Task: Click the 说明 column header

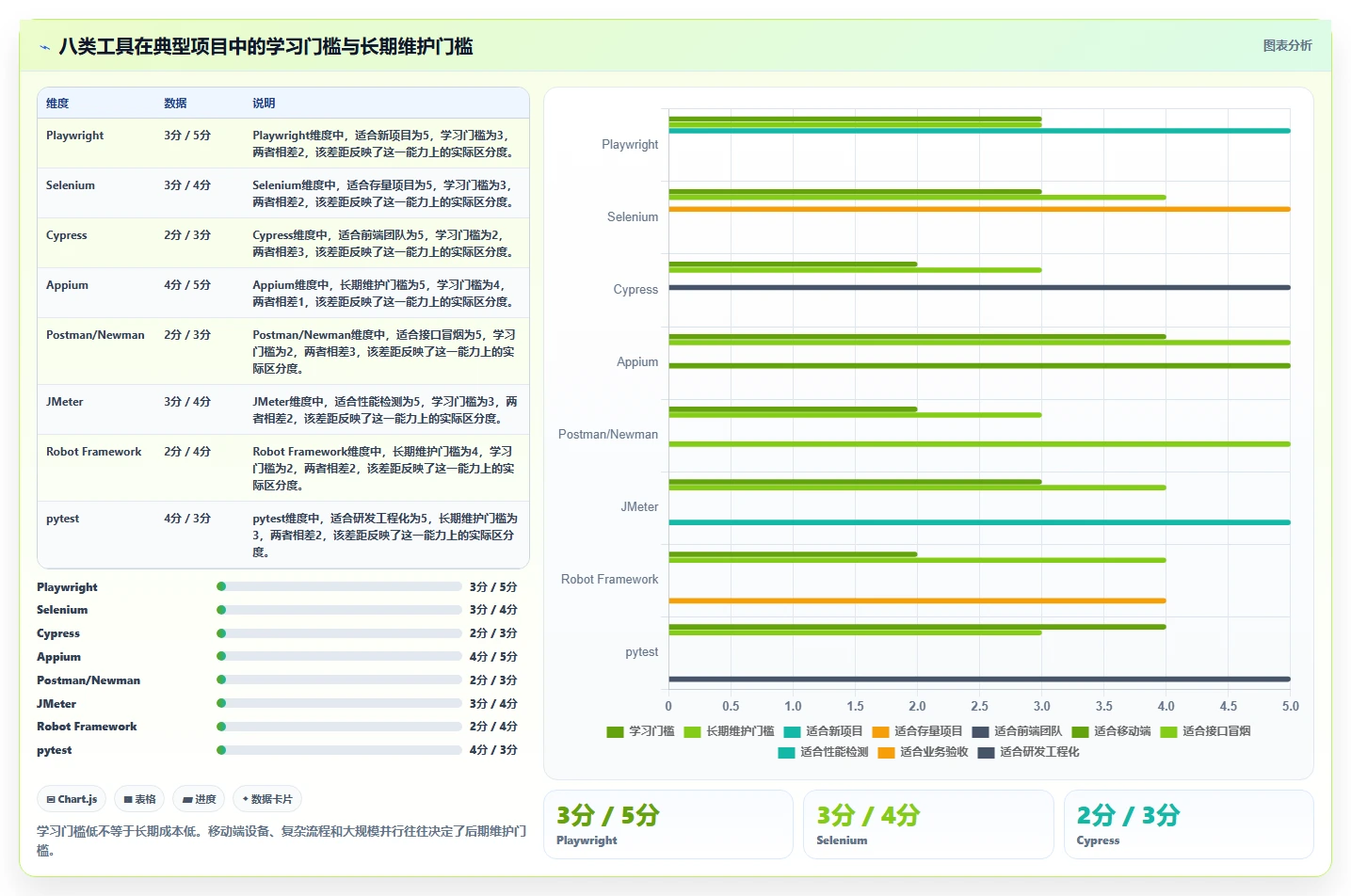Action: click(264, 104)
